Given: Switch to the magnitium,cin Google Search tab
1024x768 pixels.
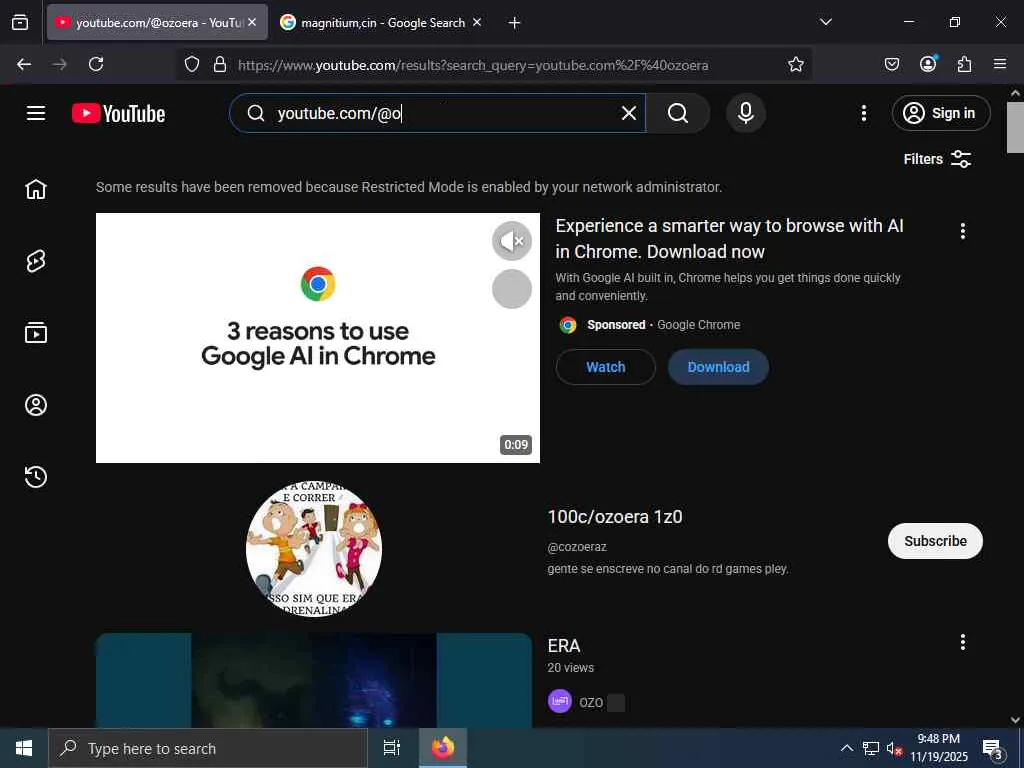Looking at the screenshot, I should coord(383,23).
